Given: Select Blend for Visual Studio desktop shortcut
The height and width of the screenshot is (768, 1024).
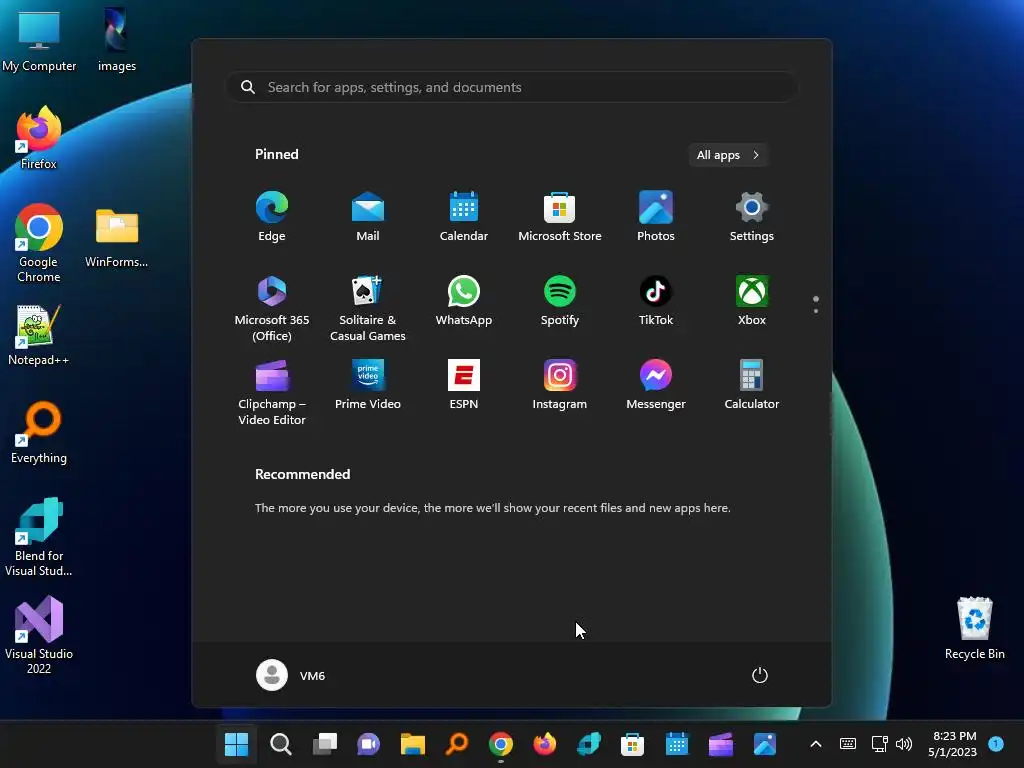Looking at the screenshot, I should (x=39, y=537).
